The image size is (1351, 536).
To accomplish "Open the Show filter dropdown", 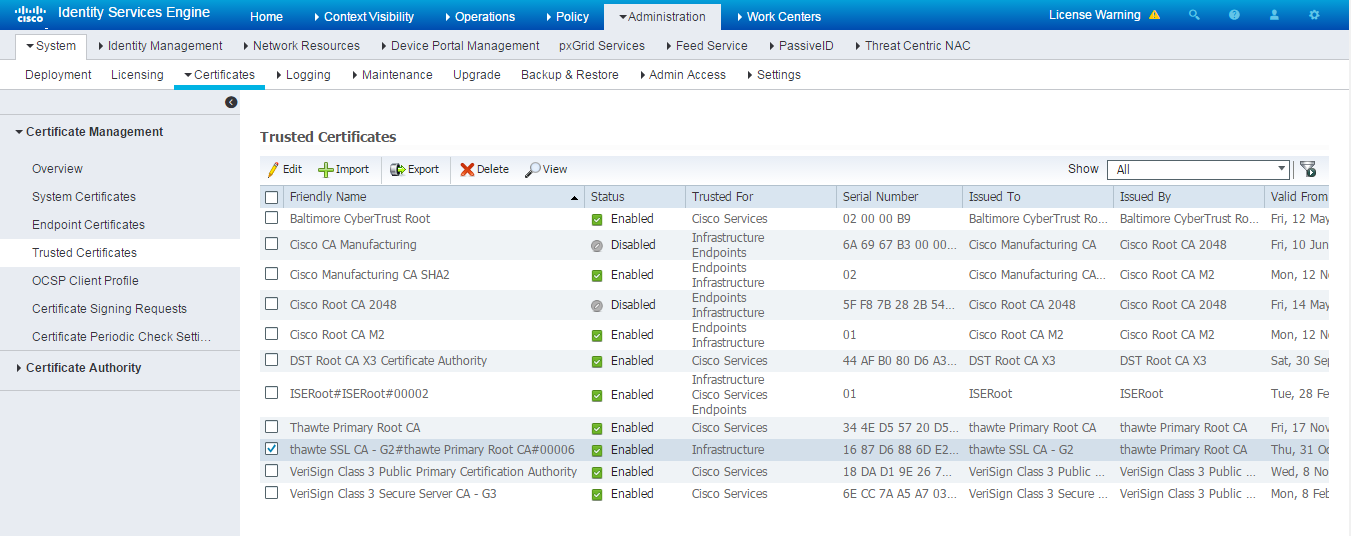I will (1198, 169).
